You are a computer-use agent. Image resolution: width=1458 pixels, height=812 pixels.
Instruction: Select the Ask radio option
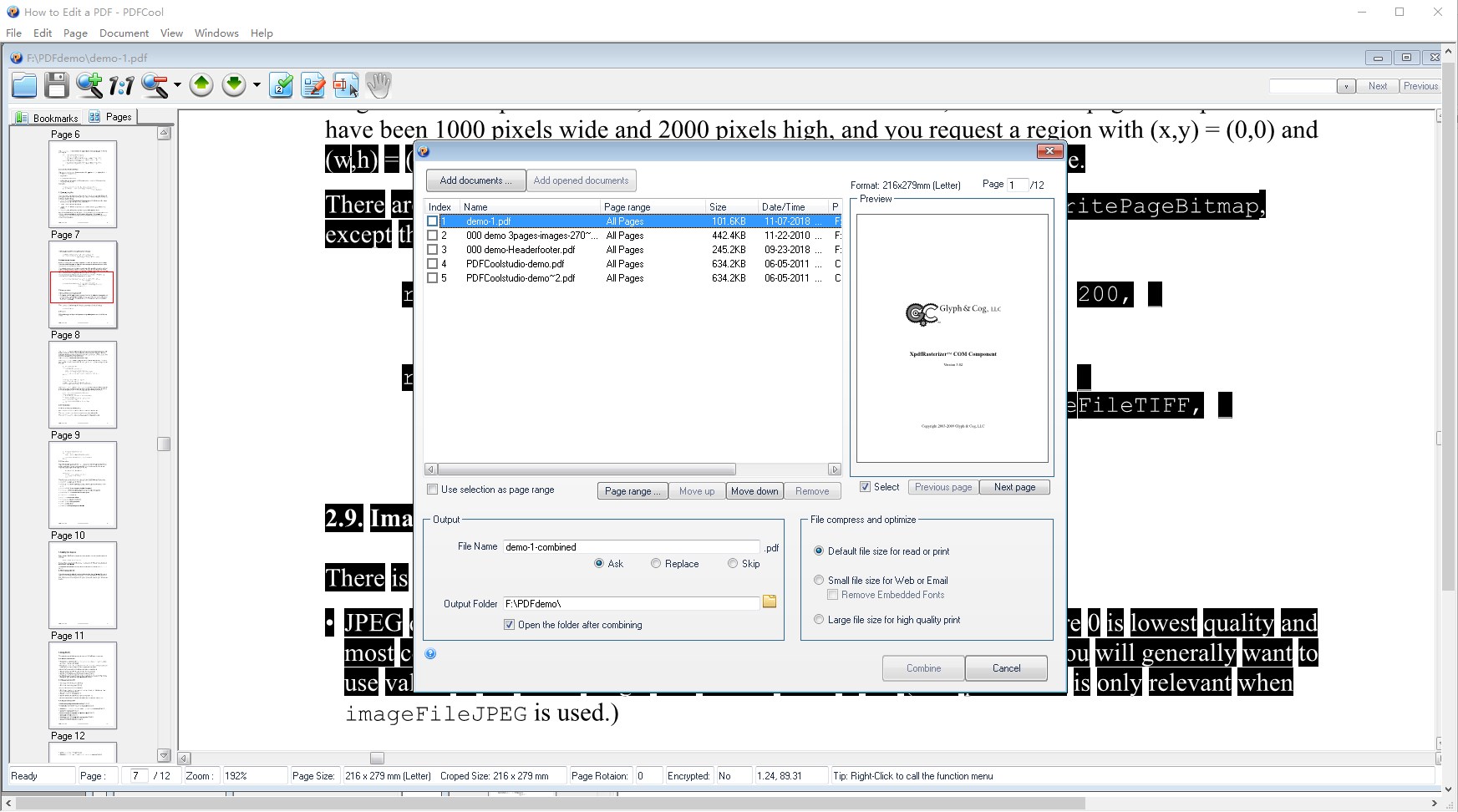click(599, 564)
